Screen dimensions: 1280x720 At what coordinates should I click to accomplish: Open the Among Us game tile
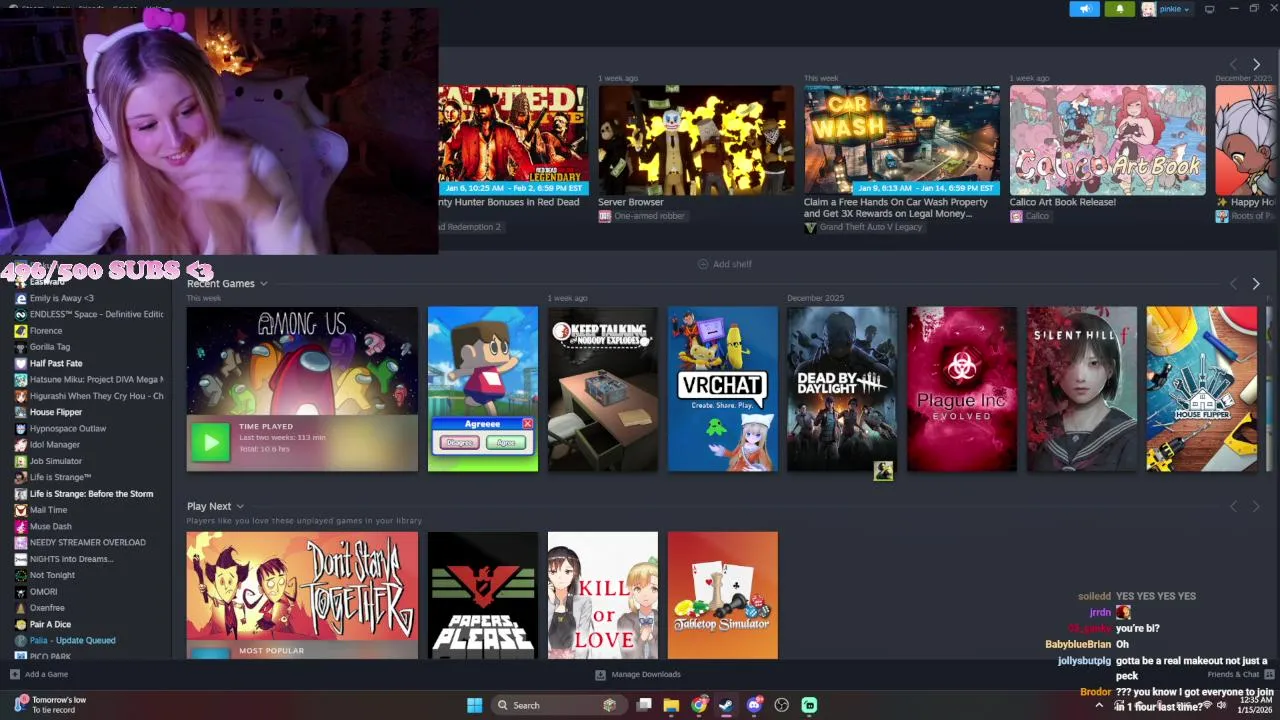[302, 388]
